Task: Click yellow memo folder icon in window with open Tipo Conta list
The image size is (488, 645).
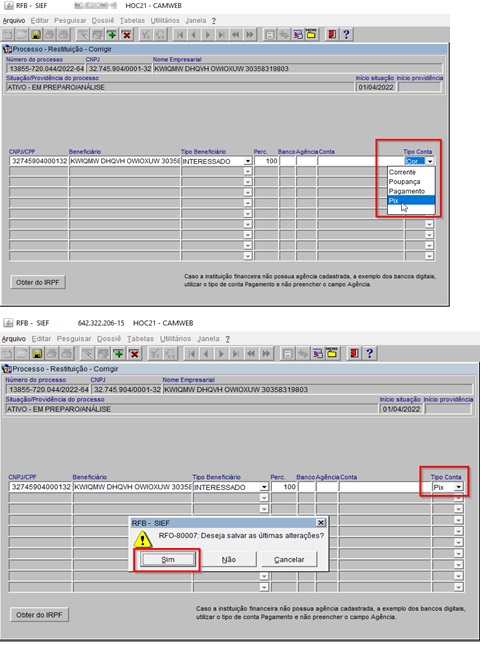Action: point(311,35)
